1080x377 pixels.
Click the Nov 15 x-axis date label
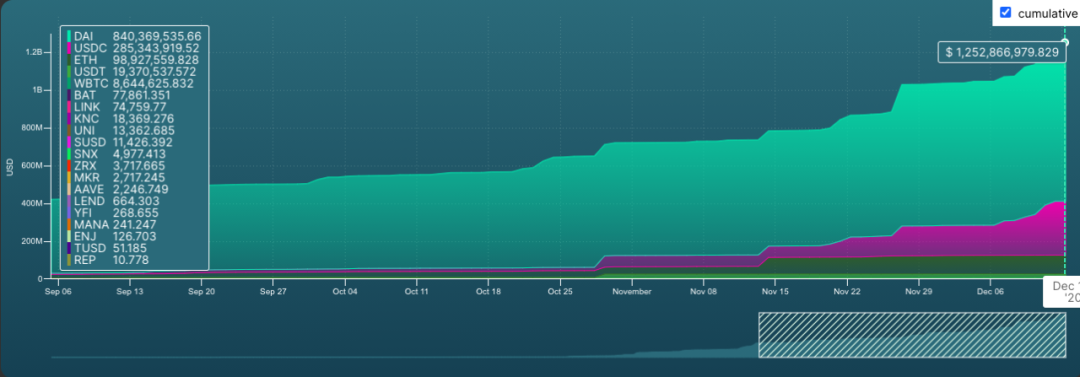775,292
